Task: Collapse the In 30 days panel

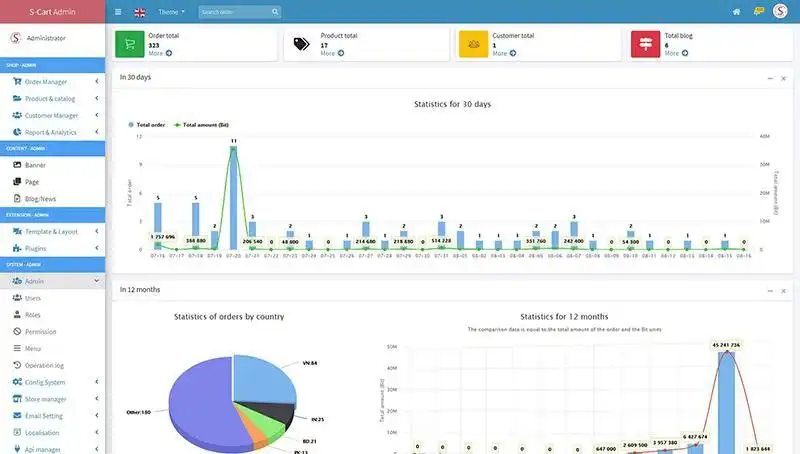Action: tap(770, 78)
